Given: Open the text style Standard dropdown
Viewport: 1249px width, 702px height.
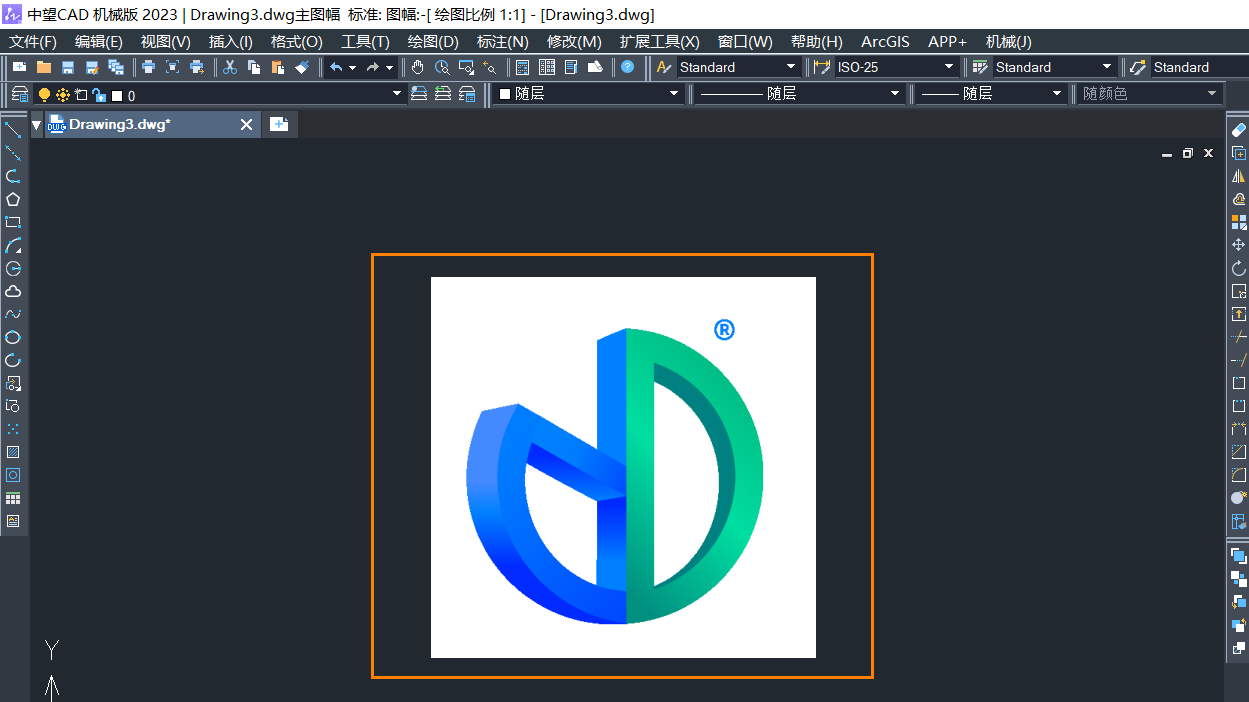Looking at the screenshot, I should 791,67.
